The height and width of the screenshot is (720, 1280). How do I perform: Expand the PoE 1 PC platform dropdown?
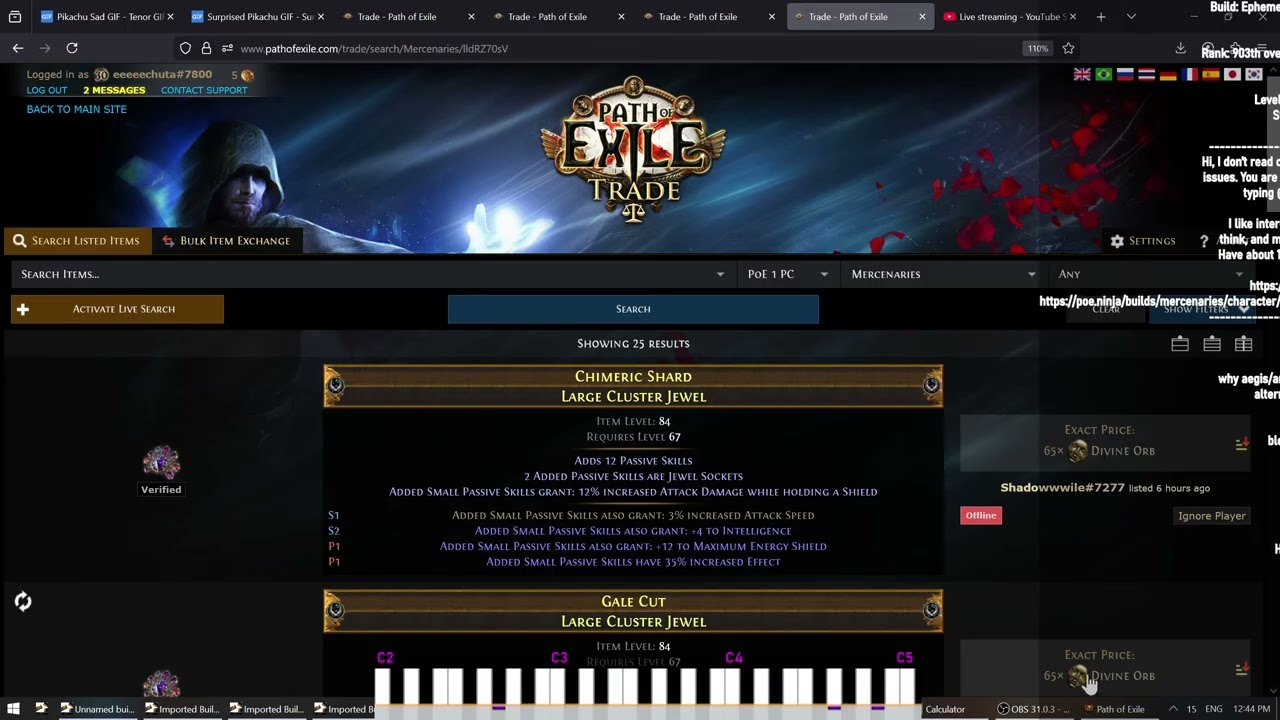tap(787, 274)
